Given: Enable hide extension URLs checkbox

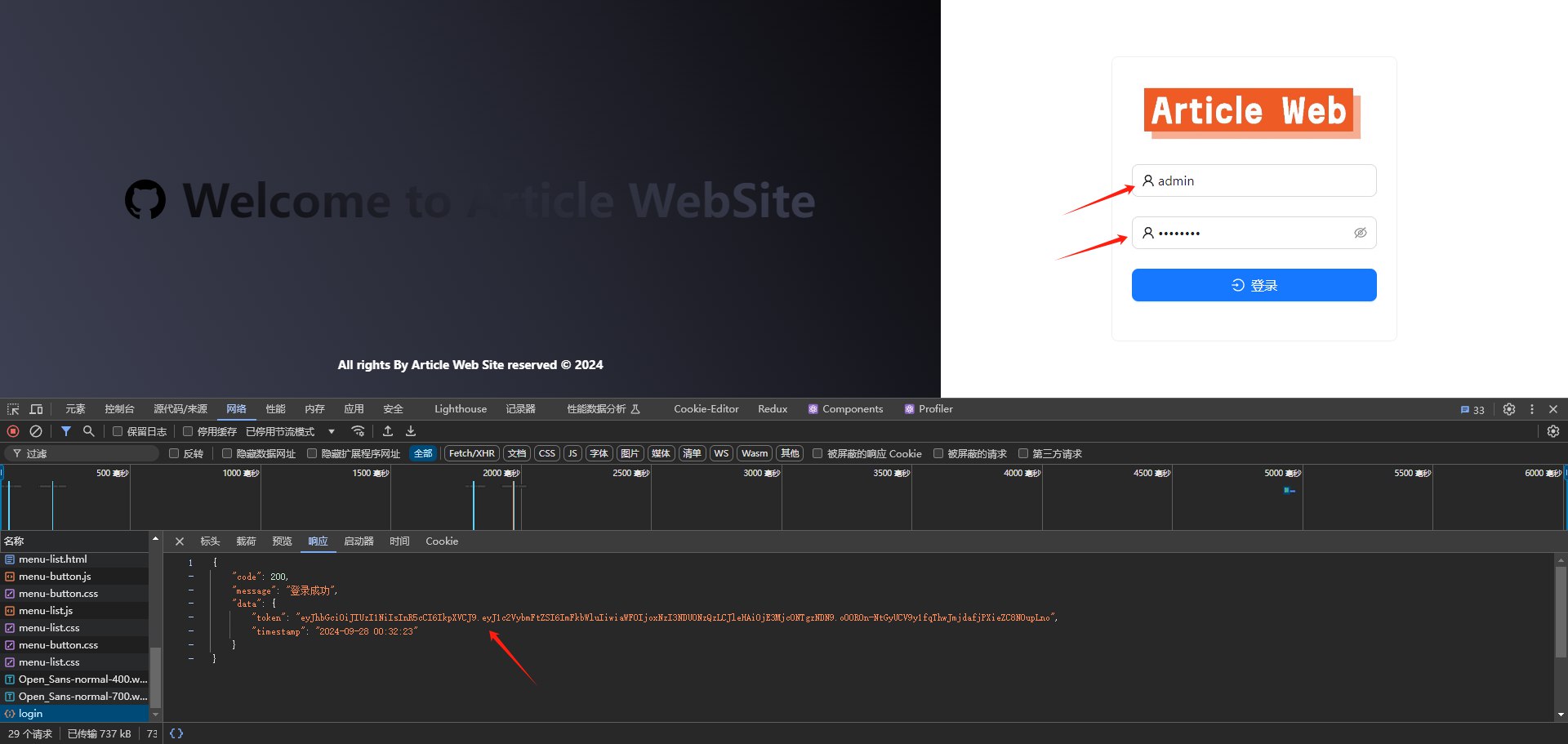Looking at the screenshot, I should coord(312,453).
